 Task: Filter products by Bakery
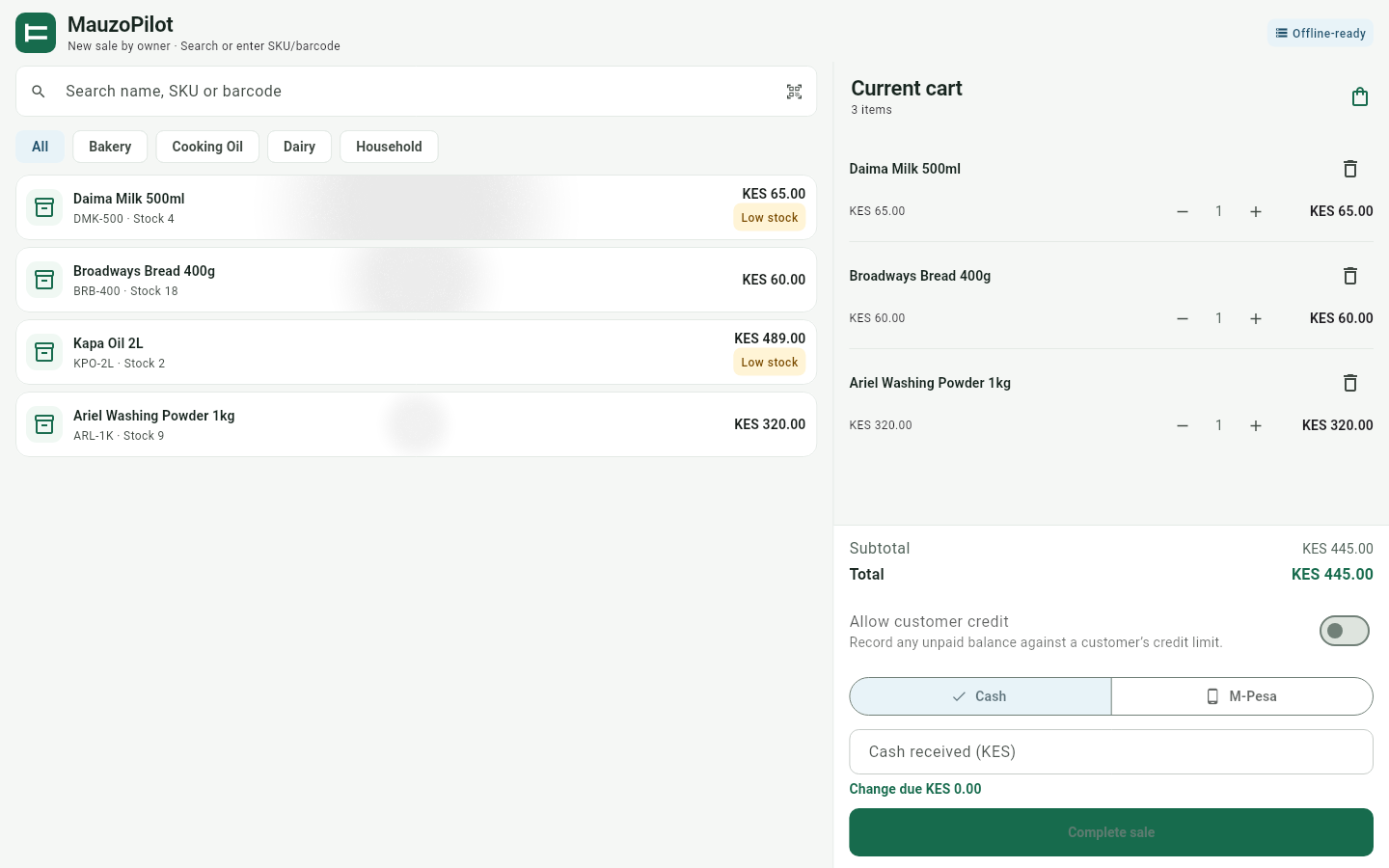[x=110, y=147]
